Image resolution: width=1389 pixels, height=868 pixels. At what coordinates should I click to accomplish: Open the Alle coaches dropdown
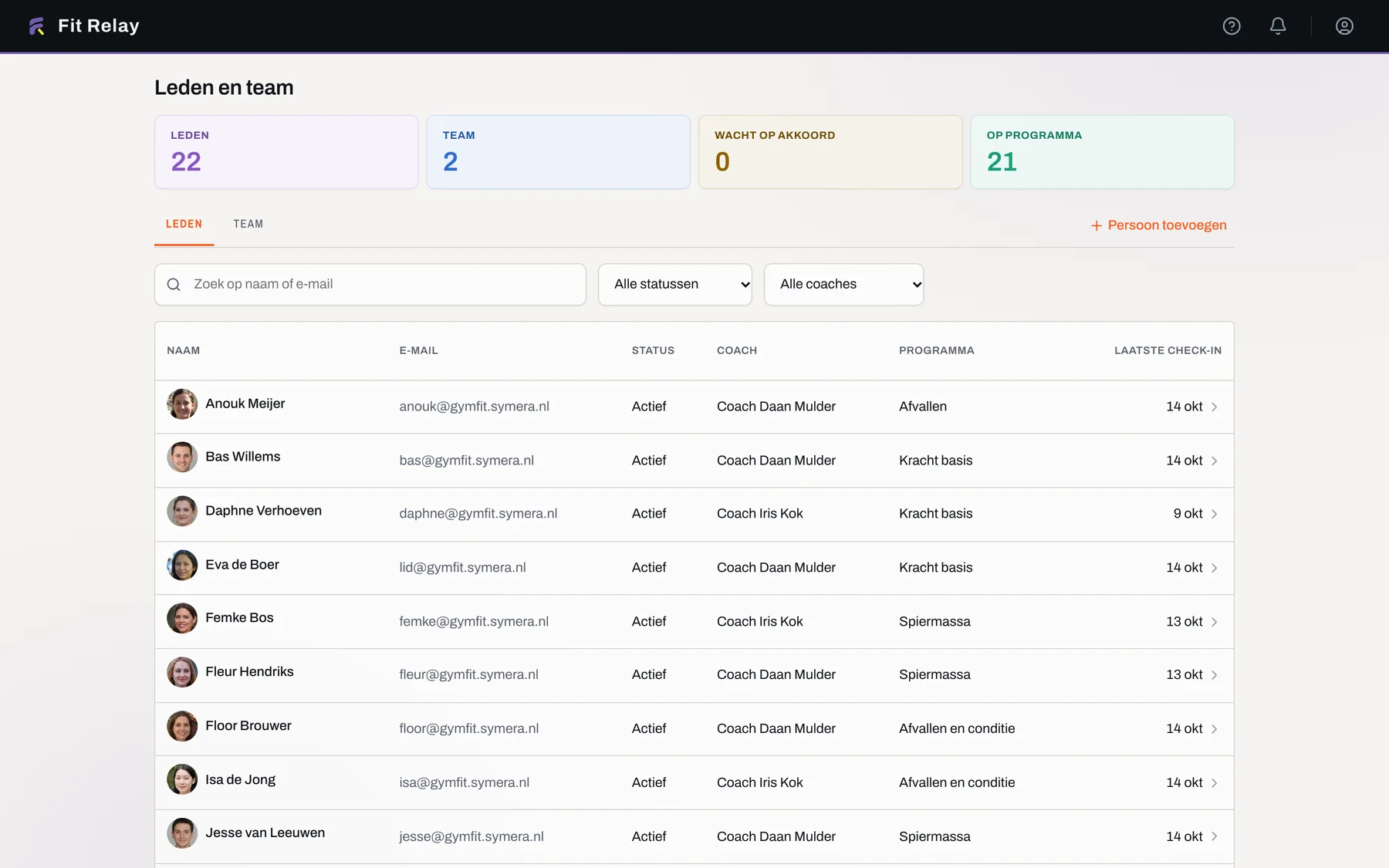(x=844, y=285)
